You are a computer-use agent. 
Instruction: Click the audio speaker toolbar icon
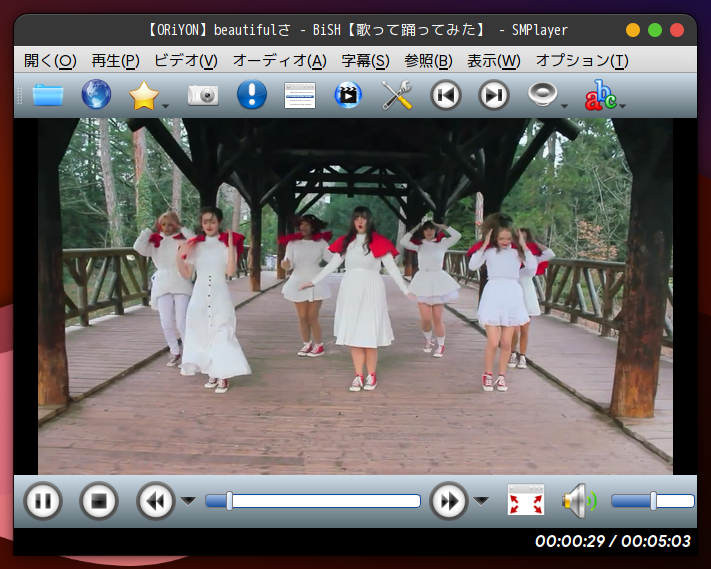point(542,94)
